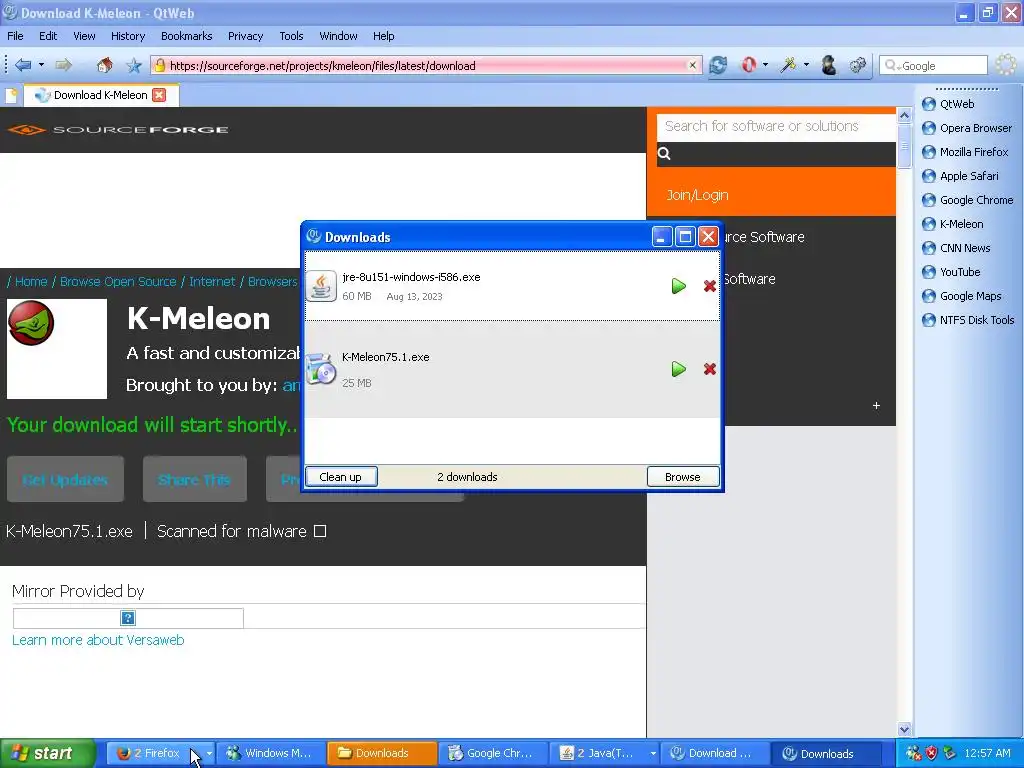Image resolution: width=1024 pixels, height=768 pixels.
Task: Remove the K-Meleon75.1.exe download entry
Action: [710, 369]
